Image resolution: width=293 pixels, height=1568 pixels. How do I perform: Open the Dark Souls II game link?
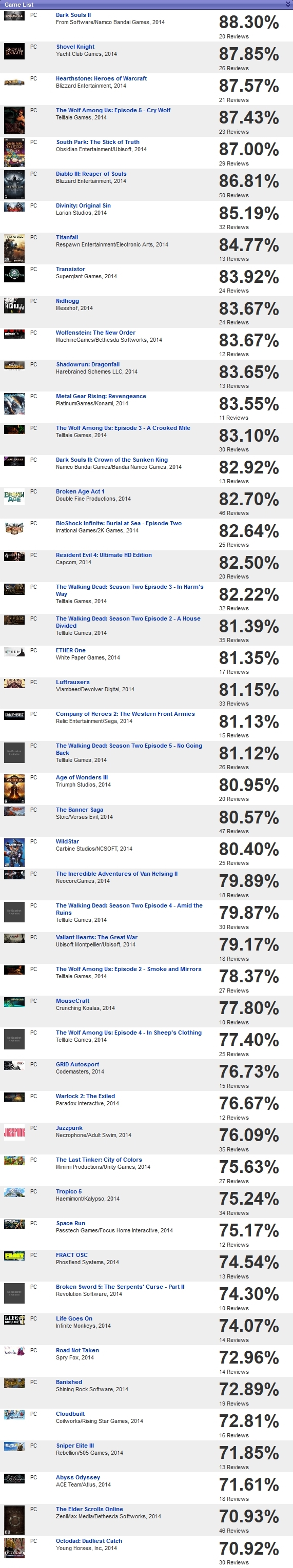[x=73, y=15]
